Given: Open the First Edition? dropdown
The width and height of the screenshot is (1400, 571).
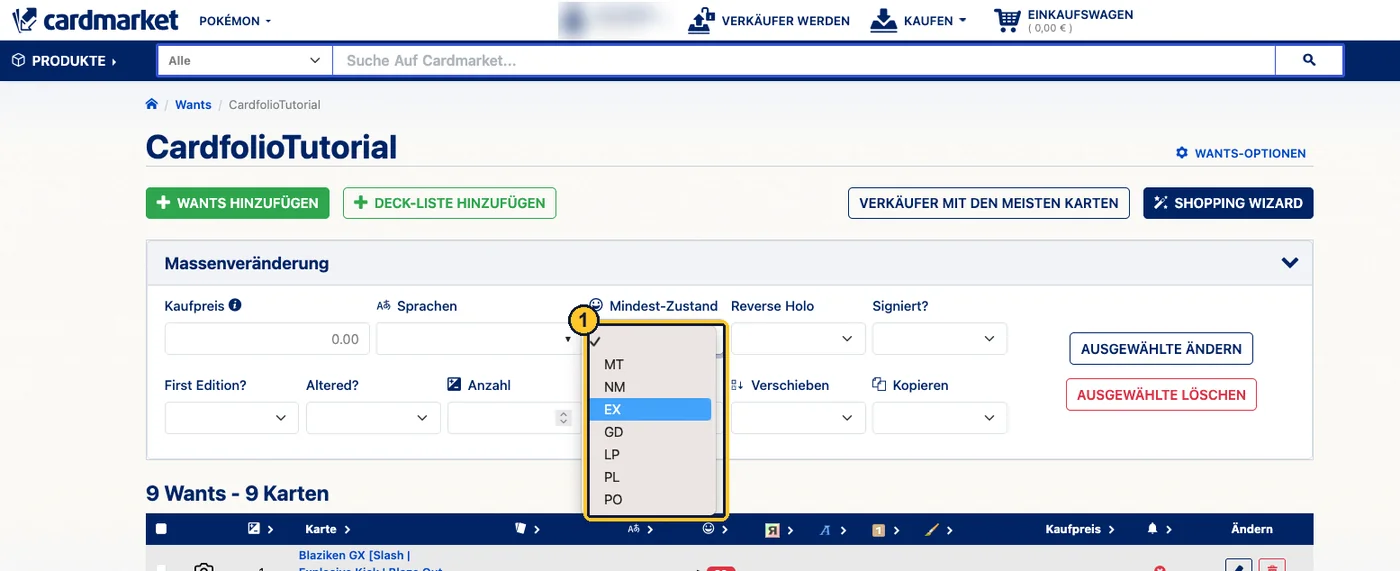Looking at the screenshot, I should click(231, 418).
